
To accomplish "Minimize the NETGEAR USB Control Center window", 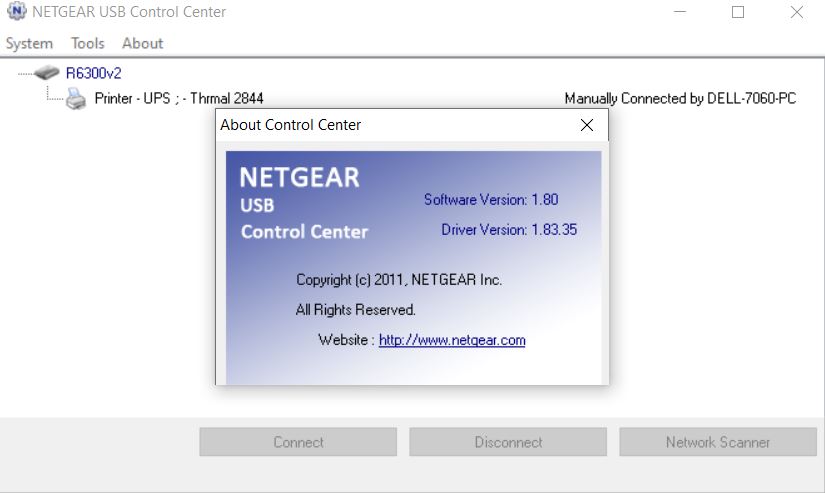I will (680, 13).
